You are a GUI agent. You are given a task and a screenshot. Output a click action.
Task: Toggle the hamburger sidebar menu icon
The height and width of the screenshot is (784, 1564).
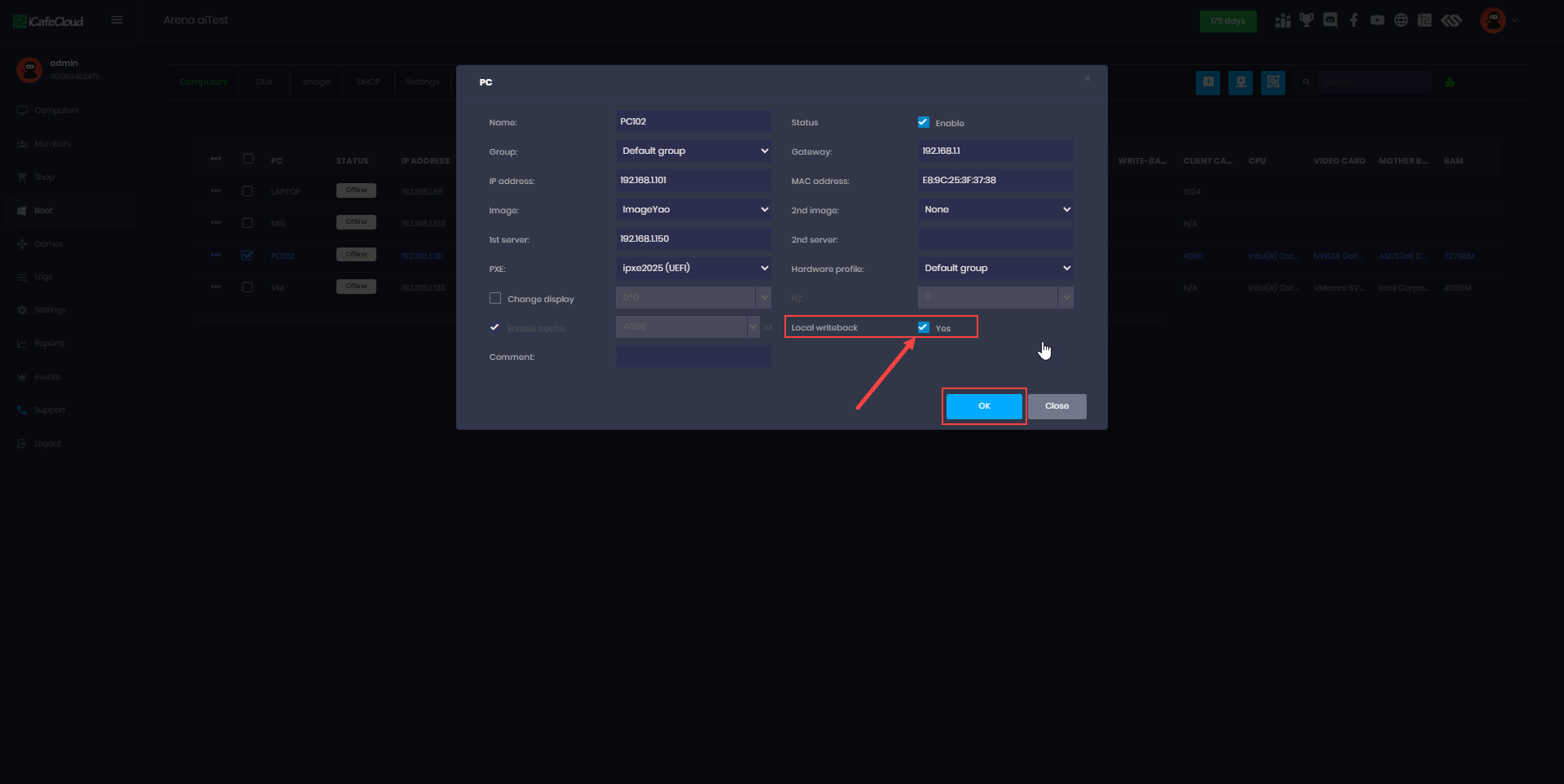tap(117, 20)
